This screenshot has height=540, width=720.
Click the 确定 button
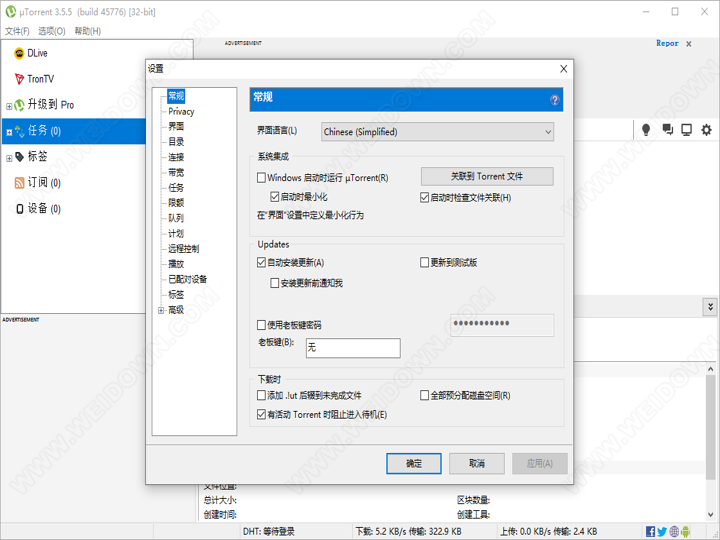[x=414, y=464]
